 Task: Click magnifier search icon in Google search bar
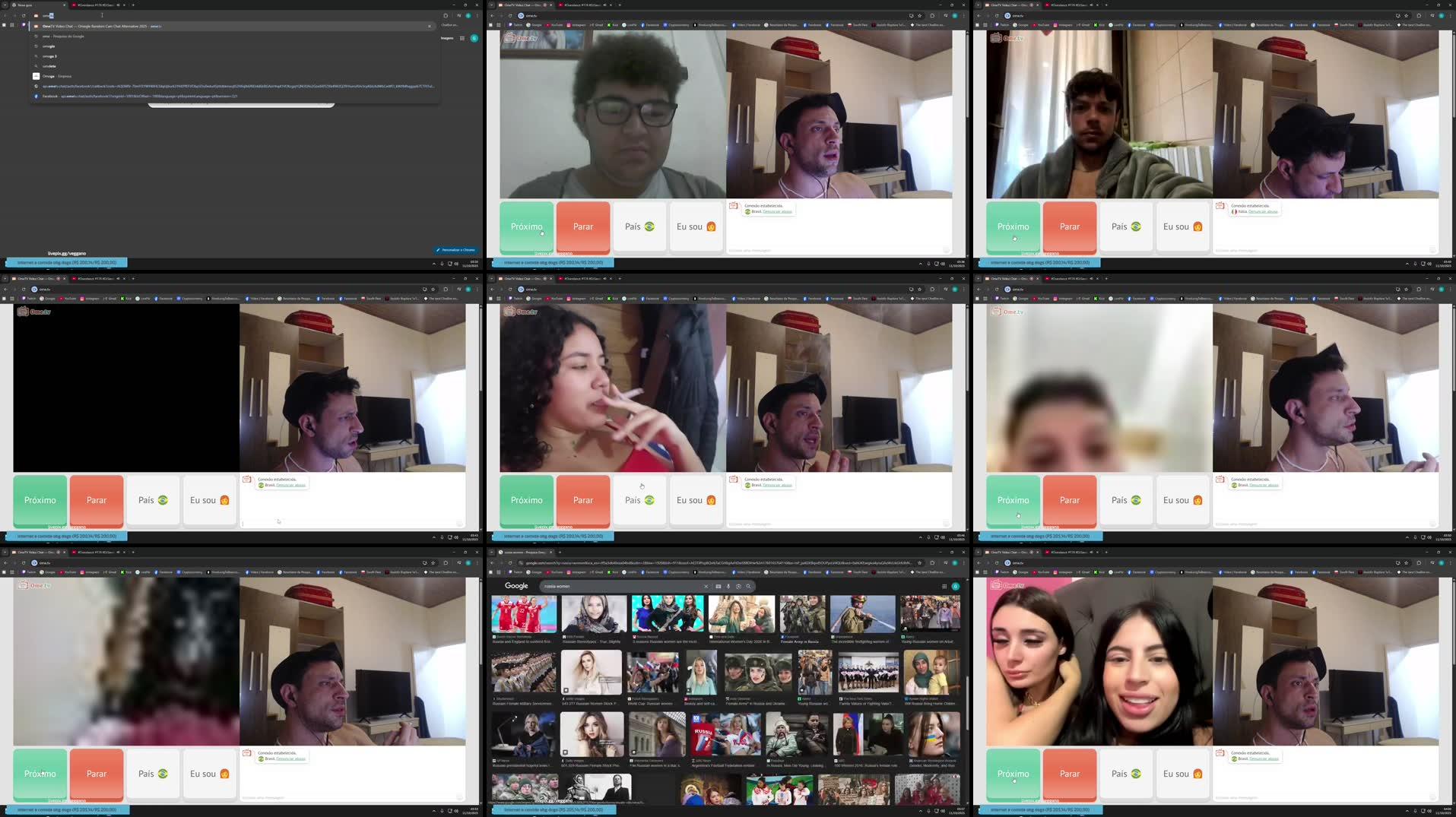(748, 586)
